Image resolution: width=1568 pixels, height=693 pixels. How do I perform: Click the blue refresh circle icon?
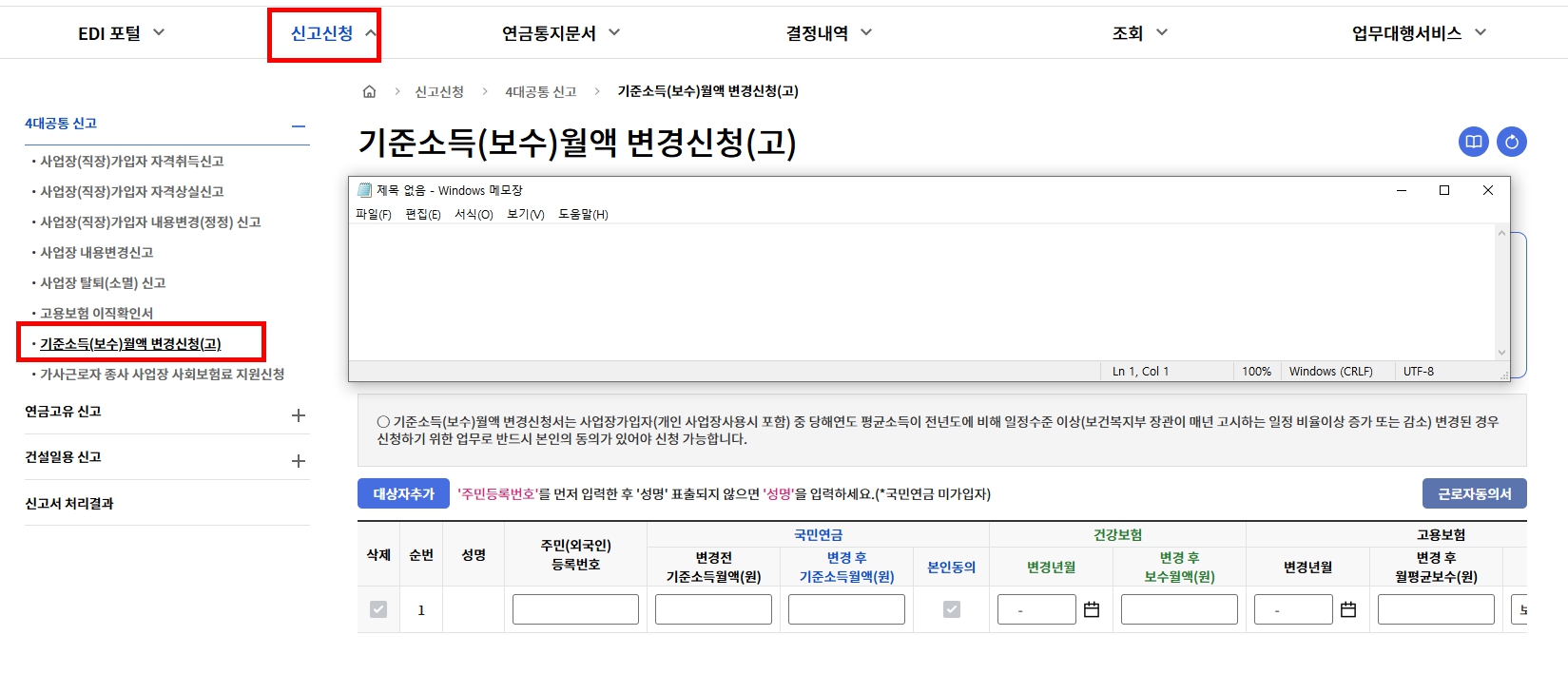1512,142
